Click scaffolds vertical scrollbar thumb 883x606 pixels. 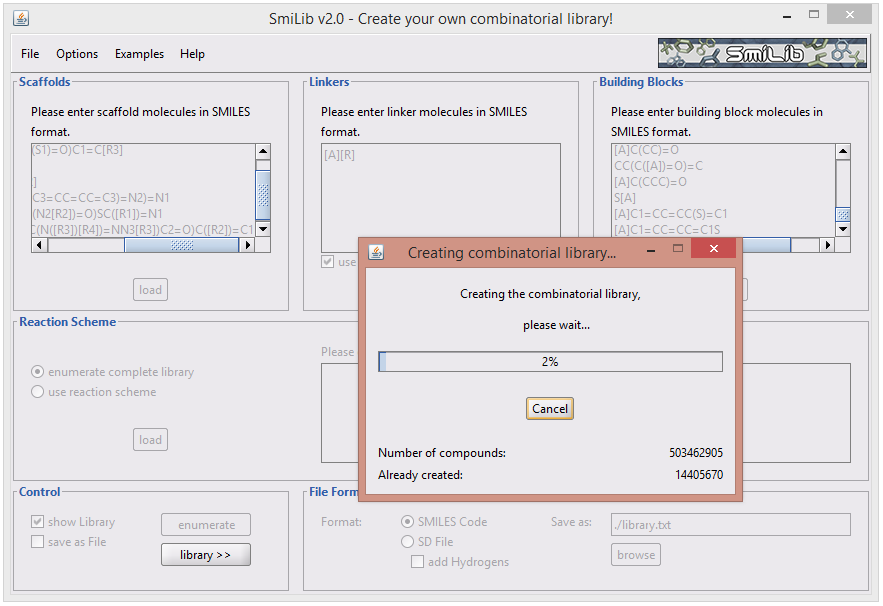(263, 195)
